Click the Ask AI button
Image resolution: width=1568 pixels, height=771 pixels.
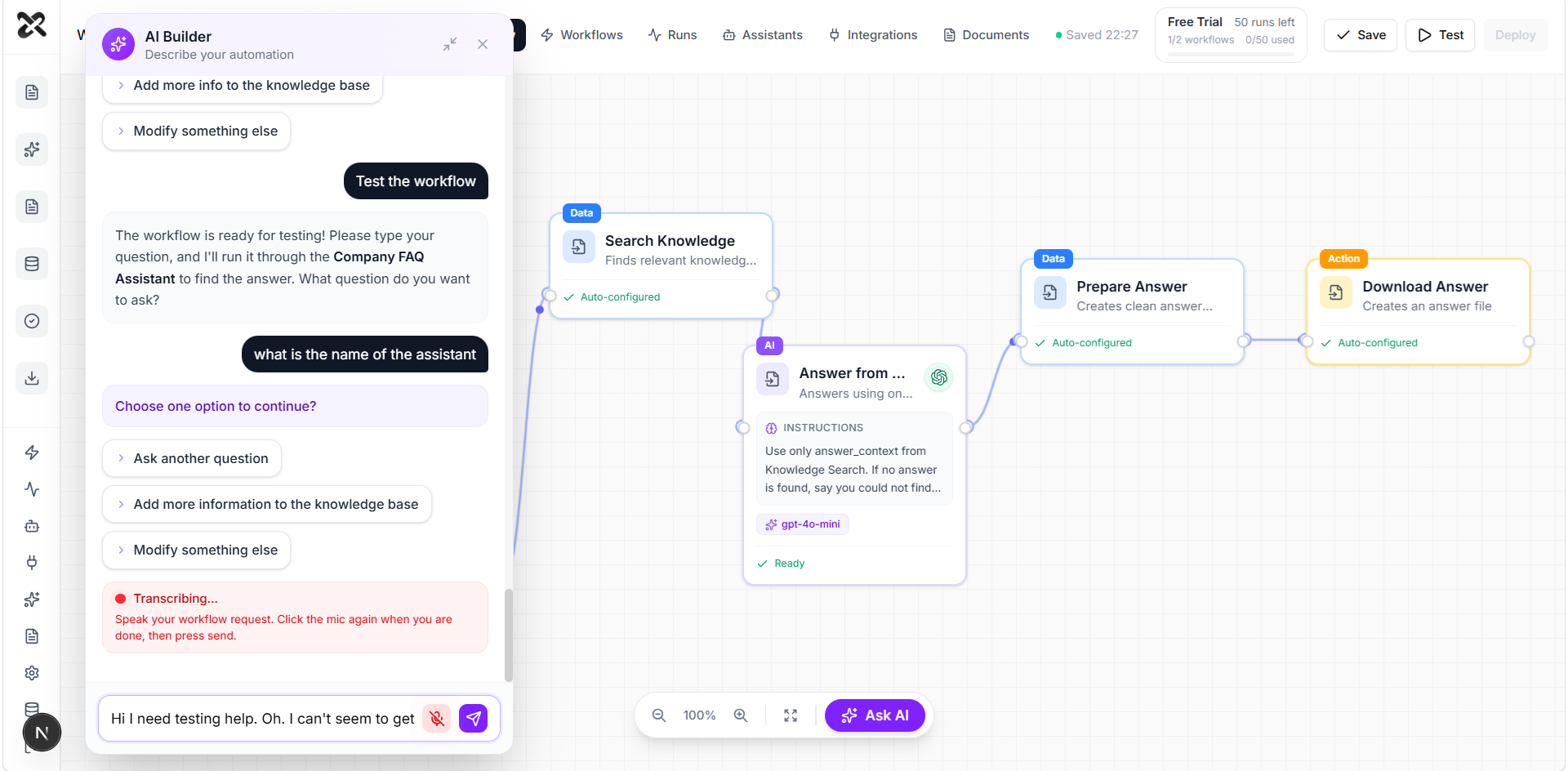pos(875,715)
